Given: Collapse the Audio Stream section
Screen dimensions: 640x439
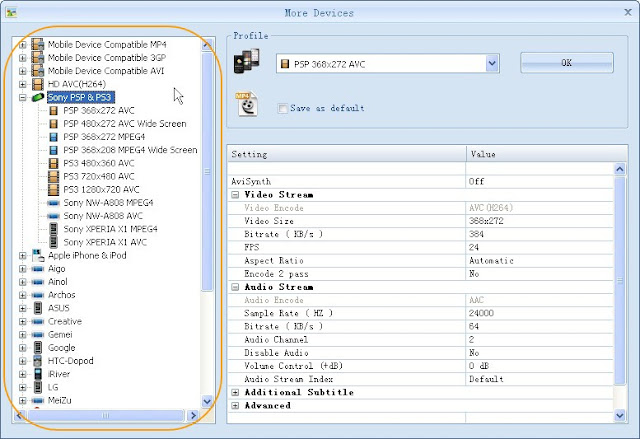Looking at the screenshot, I should click(235, 287).
